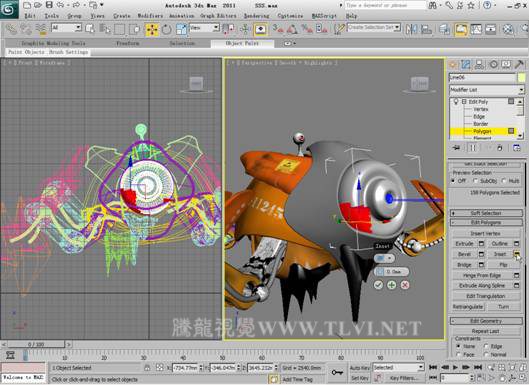Screen dimensions: 529x385
Task: Click the Save file icon in quick access toolbar
Action: (49, 5)
